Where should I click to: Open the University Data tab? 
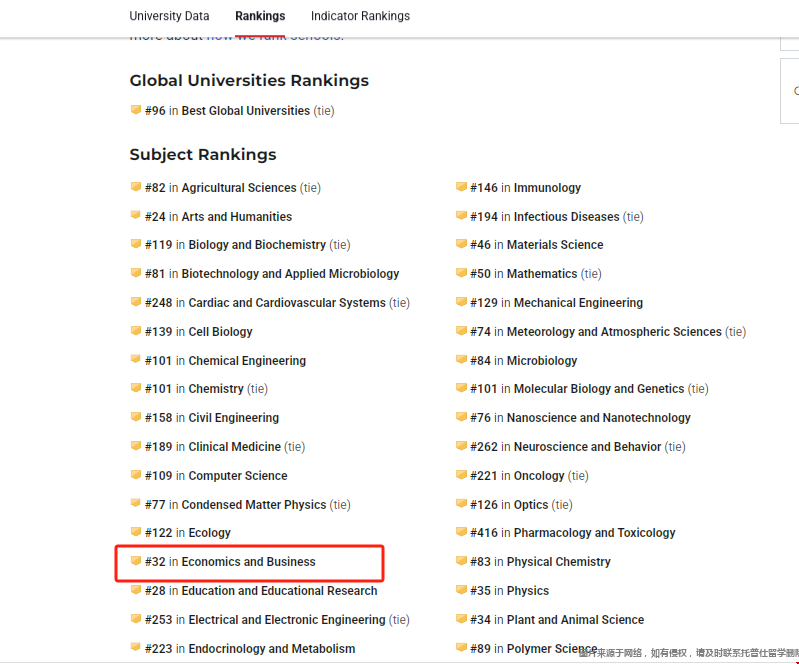pos(169,16)
